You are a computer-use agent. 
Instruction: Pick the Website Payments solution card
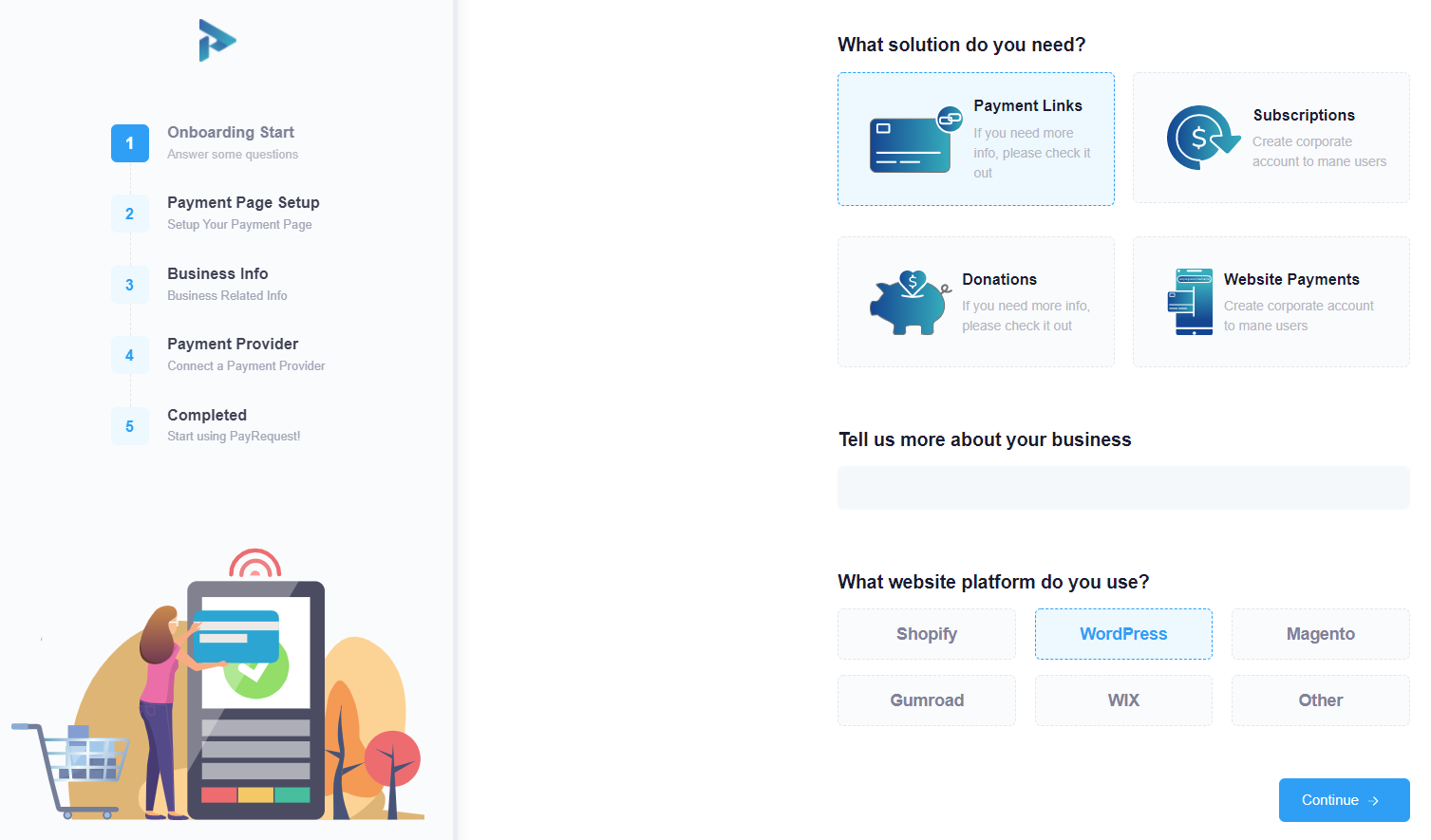click(1271, 302)
